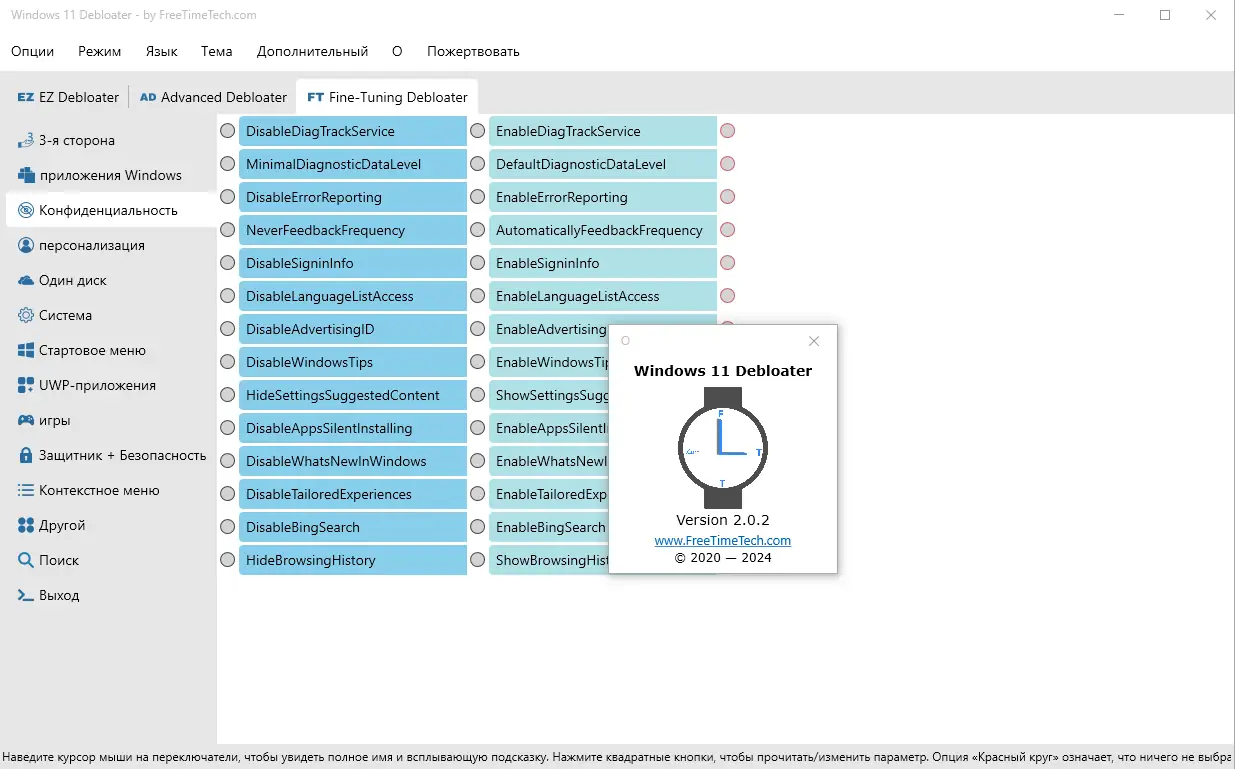Click the DisableTailoredExperiences button

353,494
